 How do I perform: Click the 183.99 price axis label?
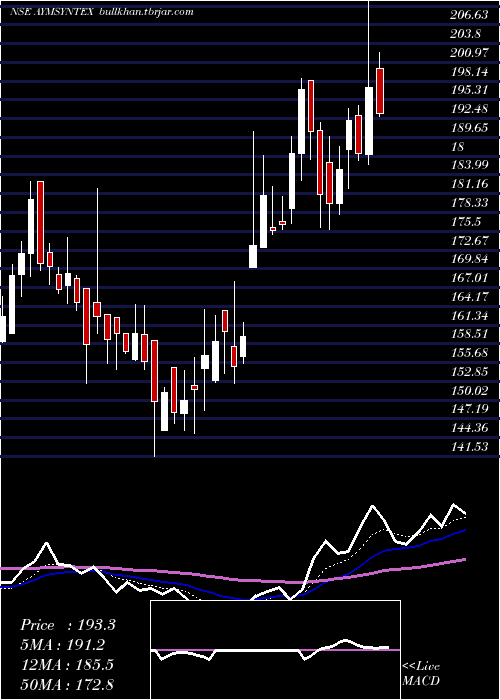[469, 165]
